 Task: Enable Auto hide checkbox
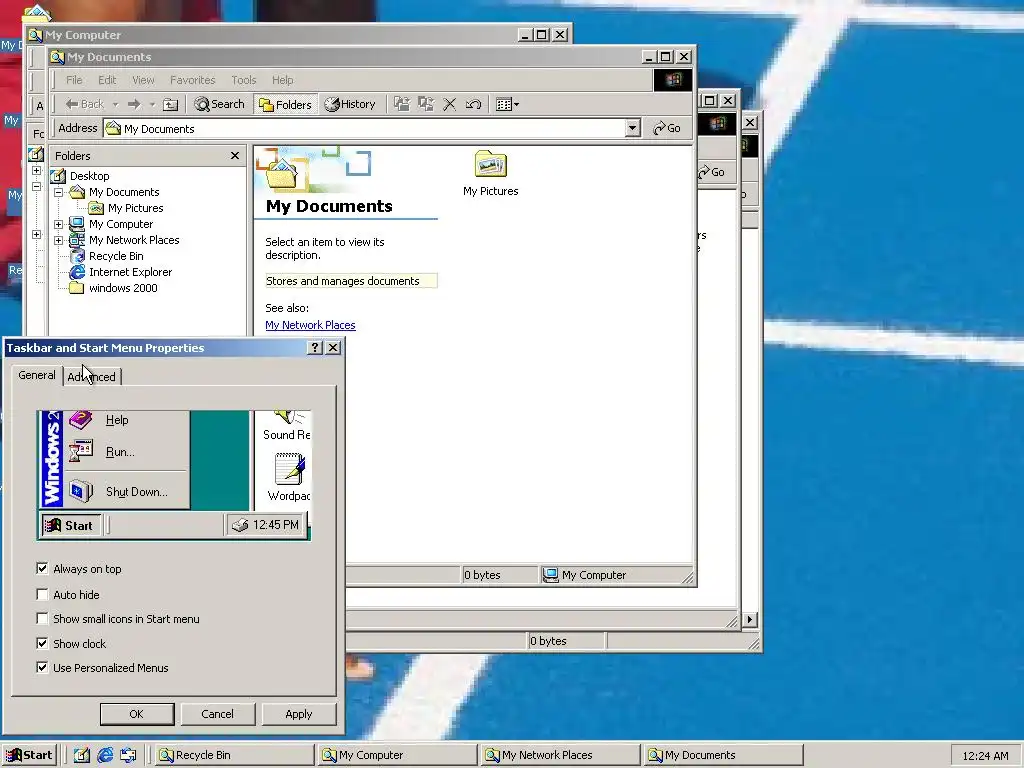(42, 594)
